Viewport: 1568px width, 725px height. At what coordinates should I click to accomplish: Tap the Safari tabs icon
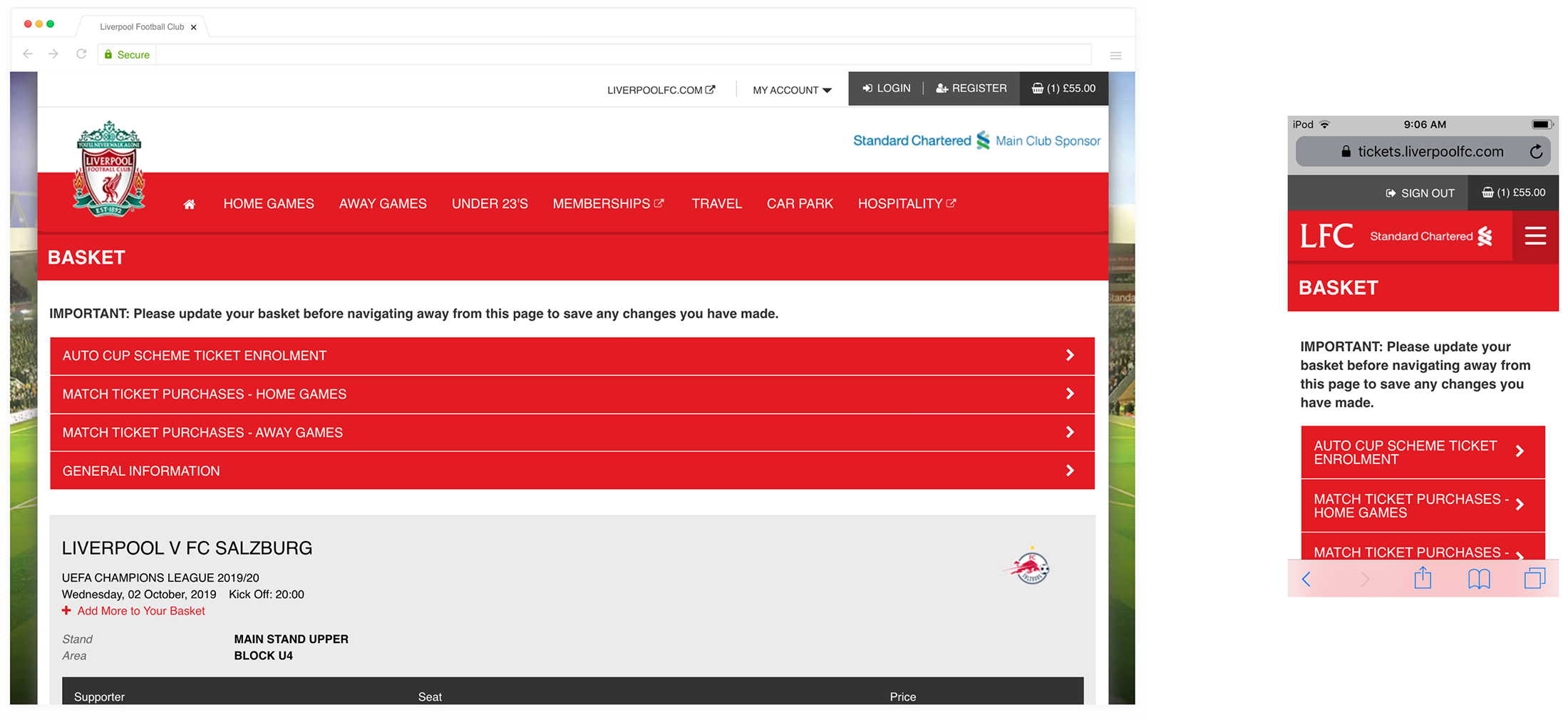[1534, 578]
